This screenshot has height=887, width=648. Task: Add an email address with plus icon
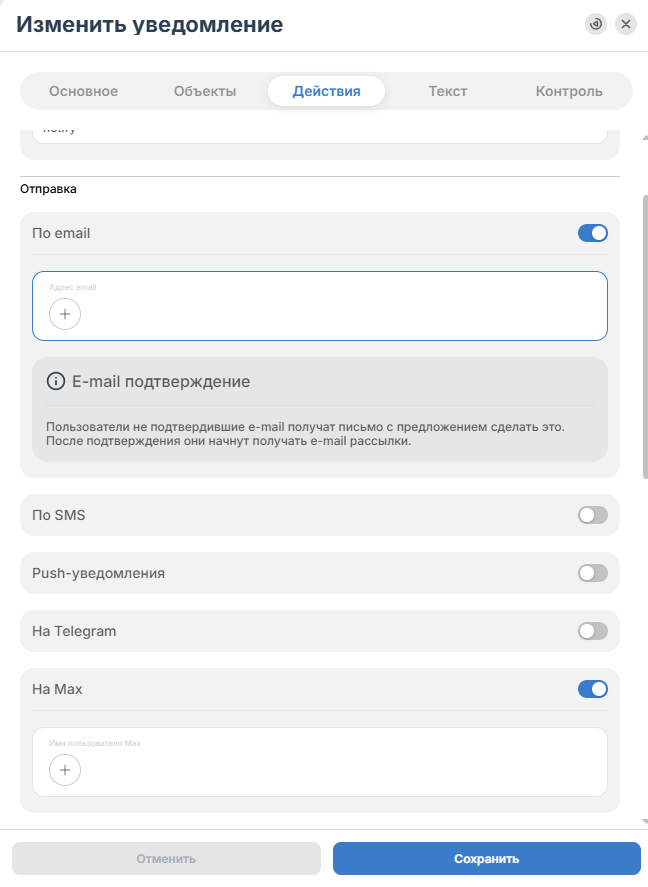tap(65, 314)
